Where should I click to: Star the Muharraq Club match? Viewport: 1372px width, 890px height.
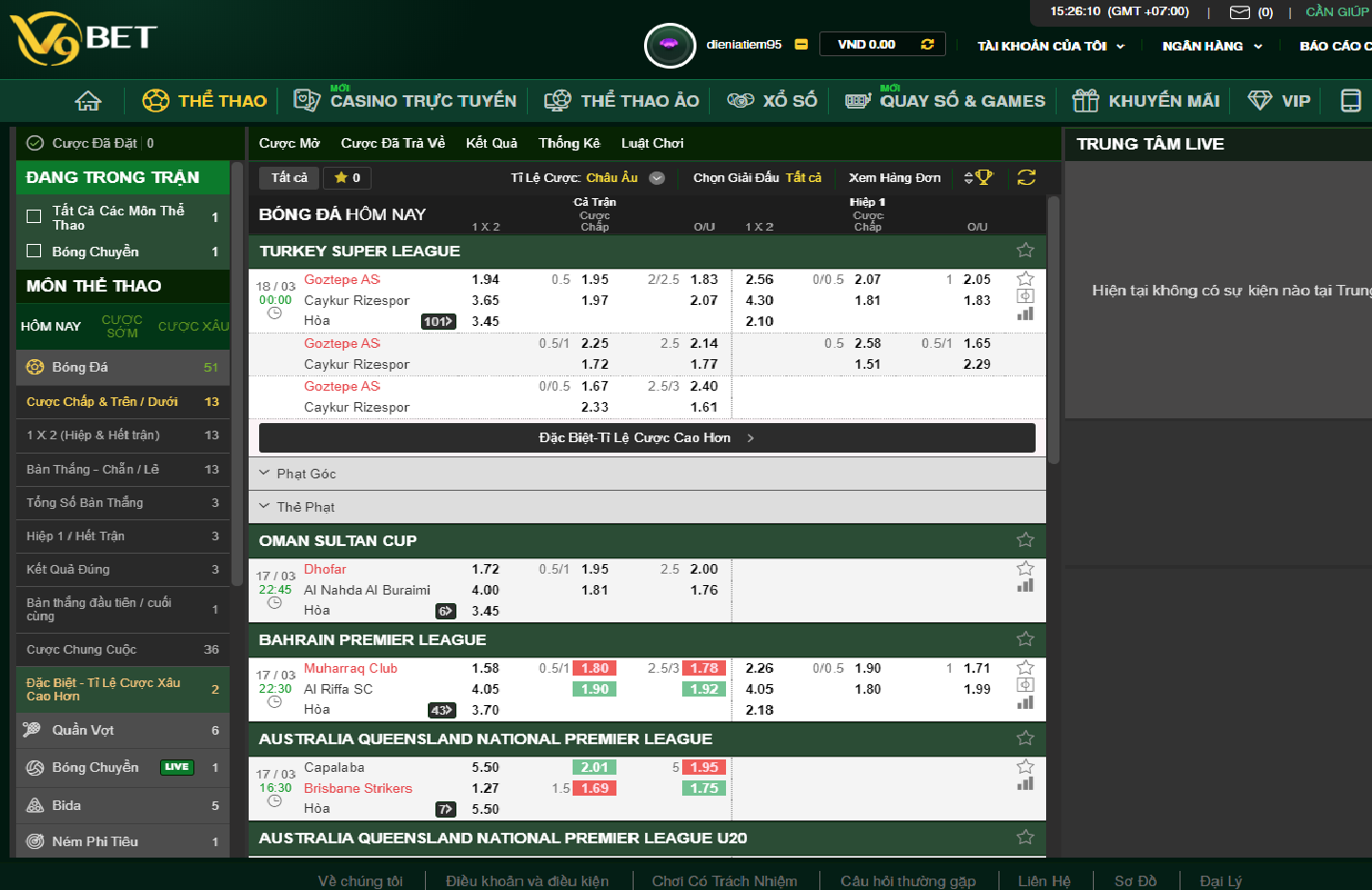click(1025, 667)
